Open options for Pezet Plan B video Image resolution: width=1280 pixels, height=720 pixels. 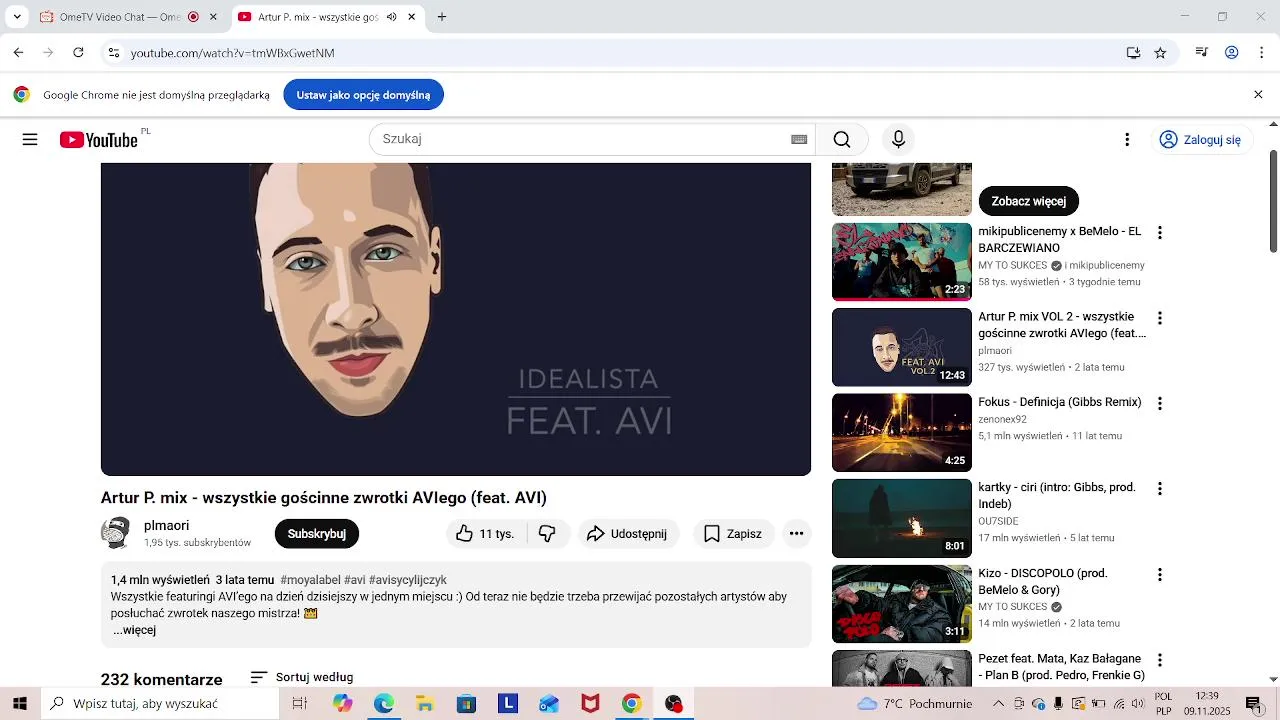(x=1160, y=660)
